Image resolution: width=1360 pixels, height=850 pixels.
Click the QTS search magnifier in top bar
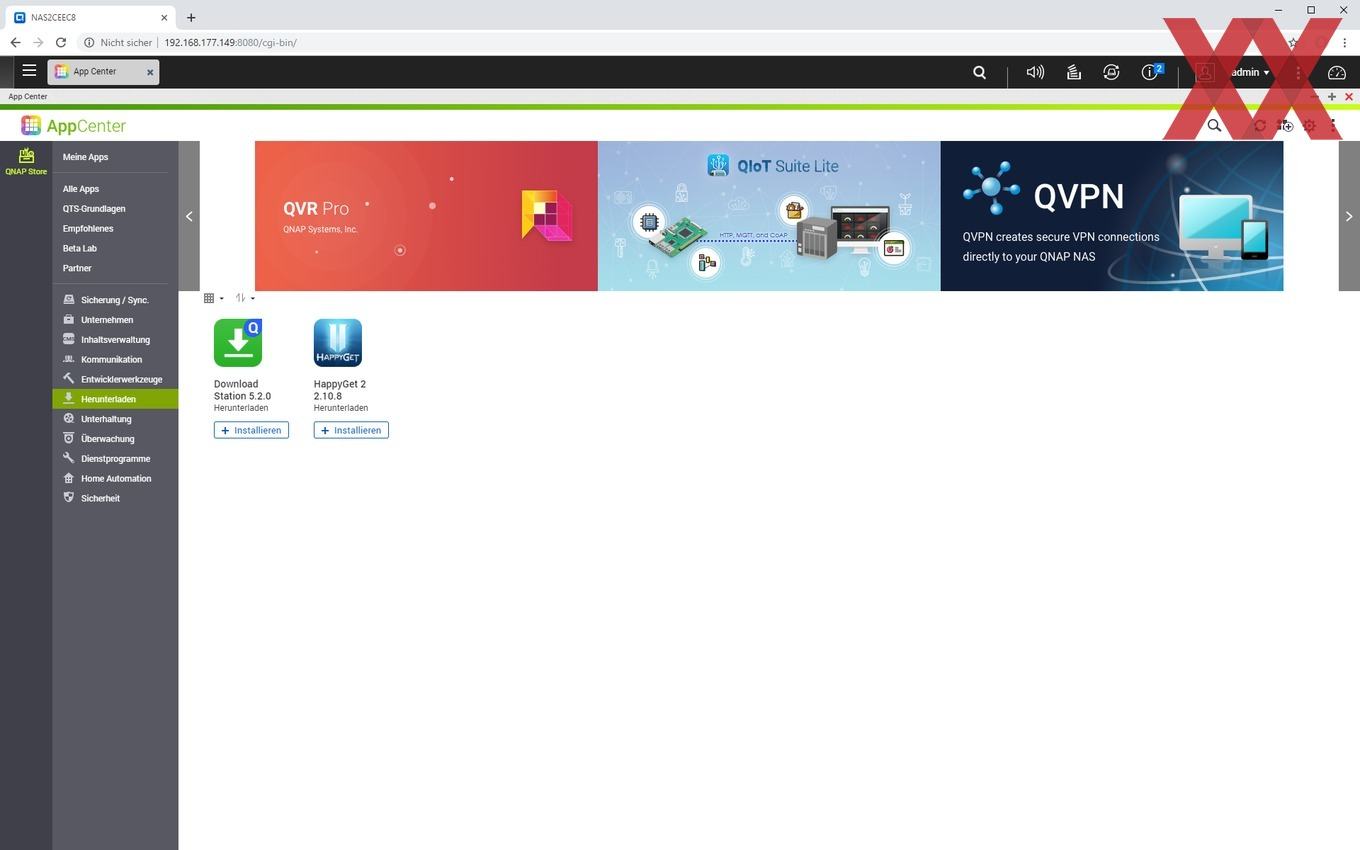980,72
